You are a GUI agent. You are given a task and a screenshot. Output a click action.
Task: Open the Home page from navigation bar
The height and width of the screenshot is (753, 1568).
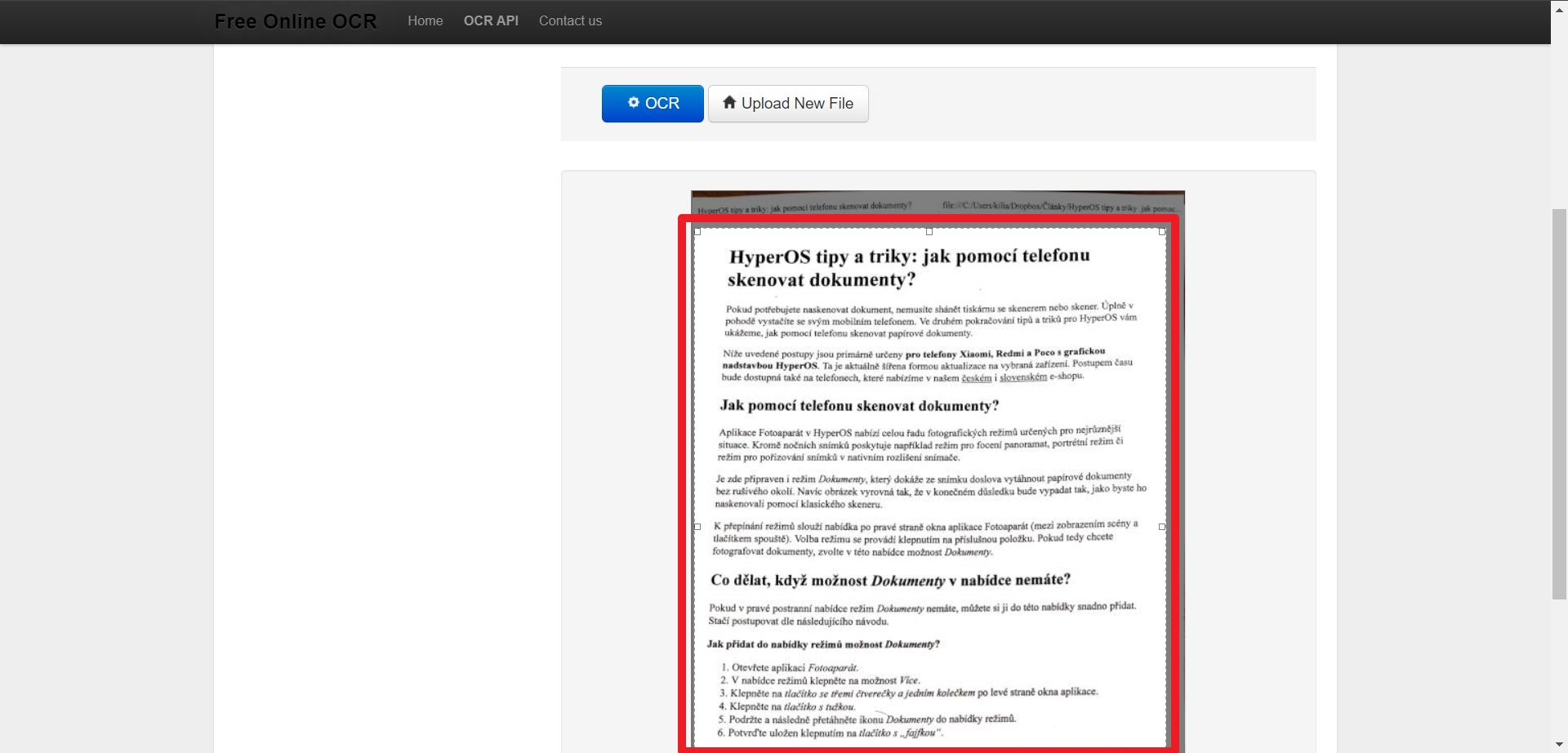[425, 21]
